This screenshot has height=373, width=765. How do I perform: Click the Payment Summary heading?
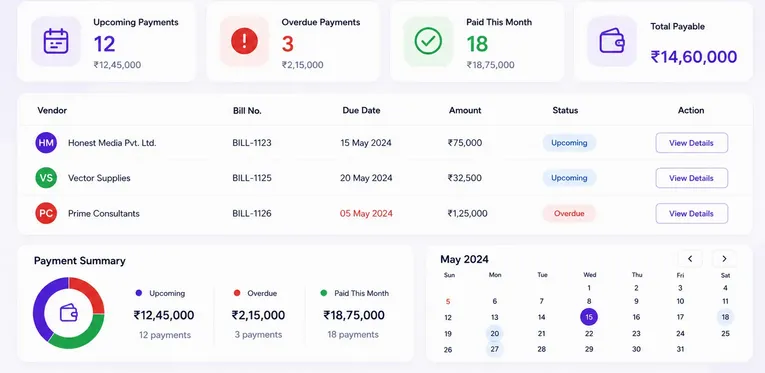tap(80, 261)
